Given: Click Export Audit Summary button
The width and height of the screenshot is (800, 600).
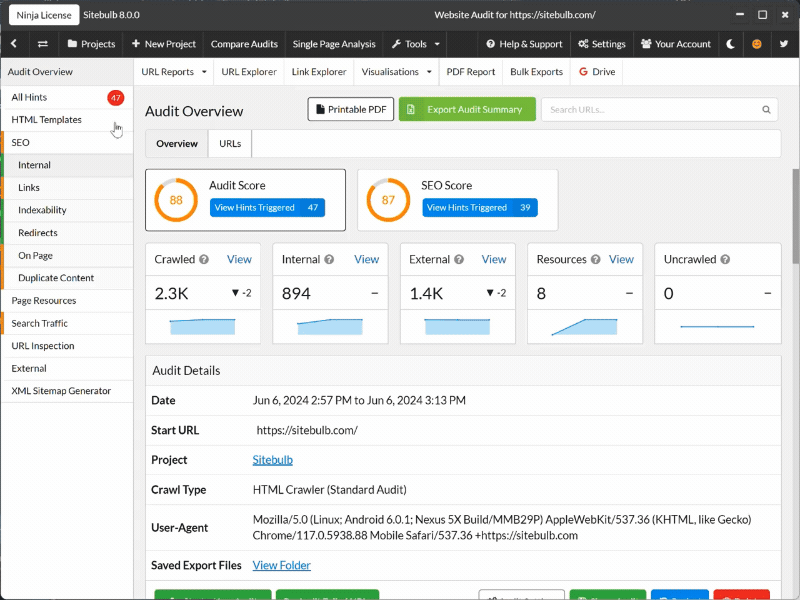Looking at the screenshot, I should [467, 109].
